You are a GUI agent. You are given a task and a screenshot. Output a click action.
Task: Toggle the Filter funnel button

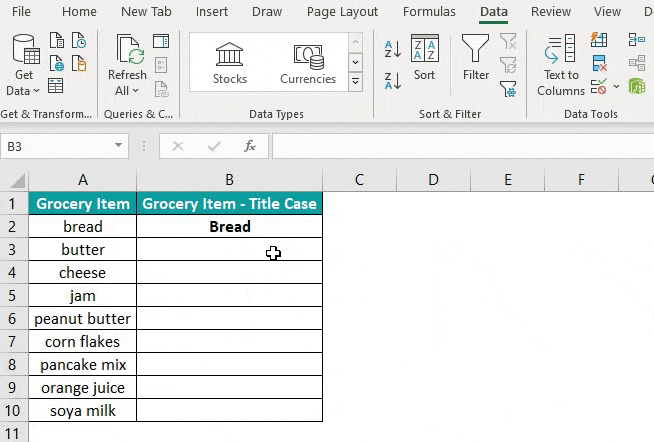tap(475, 57)
